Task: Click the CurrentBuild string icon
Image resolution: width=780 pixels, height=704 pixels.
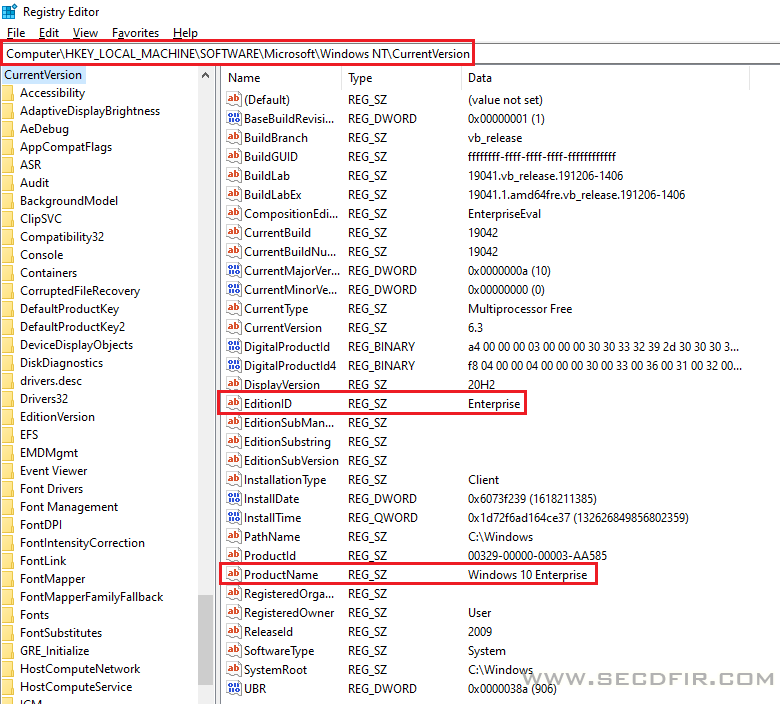Action: pos(234,232)
